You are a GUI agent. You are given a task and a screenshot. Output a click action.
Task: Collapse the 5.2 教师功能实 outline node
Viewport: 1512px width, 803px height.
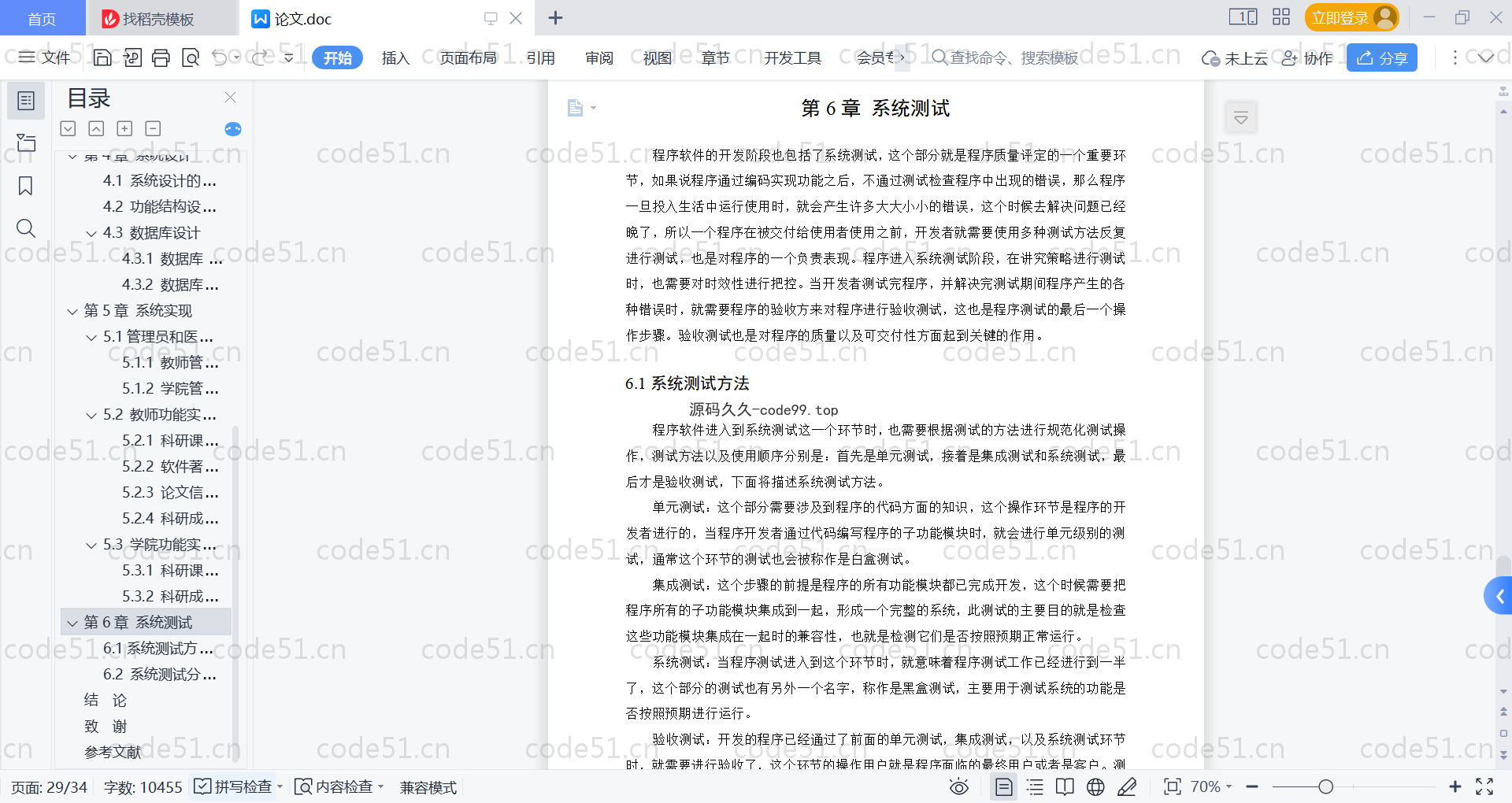click(91, 415)
